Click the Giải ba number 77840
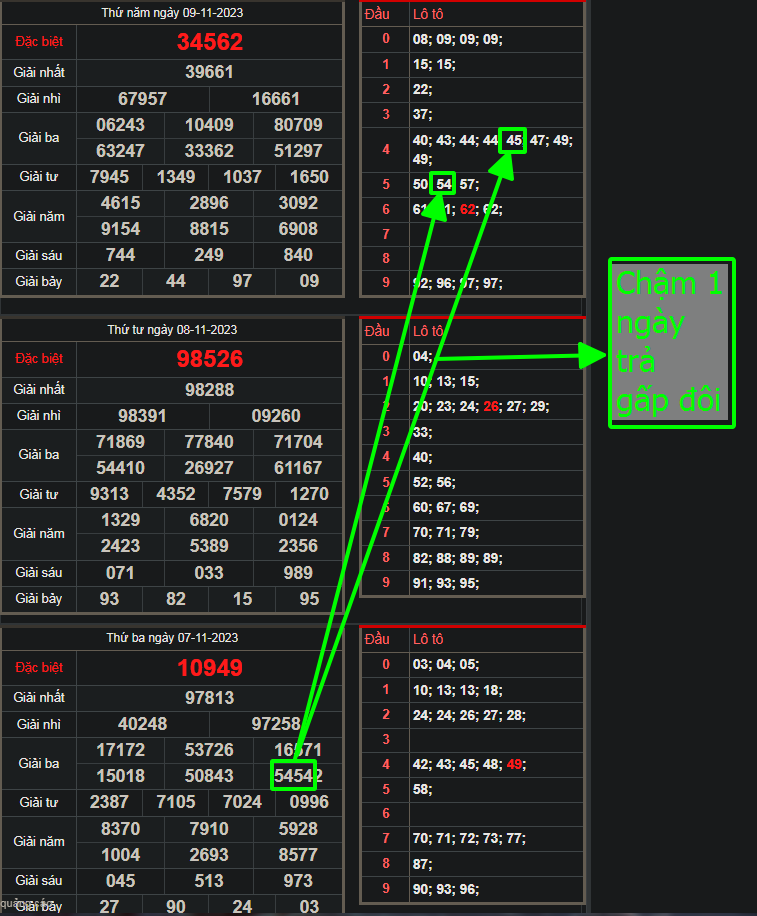The image size is (757, 916). [x=210, y=442]
